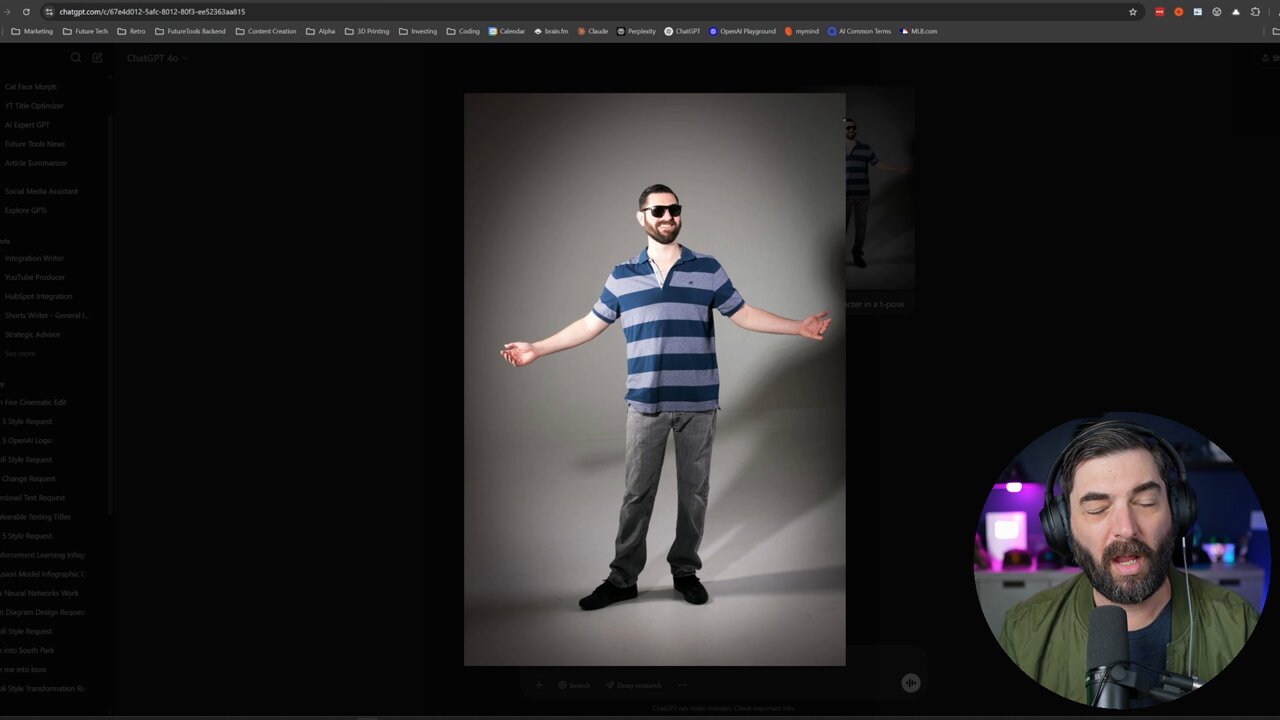This screenshot has width=1280, height=720.
Task: Open the mymind bookmark
Action: click(x=802, y=31)
